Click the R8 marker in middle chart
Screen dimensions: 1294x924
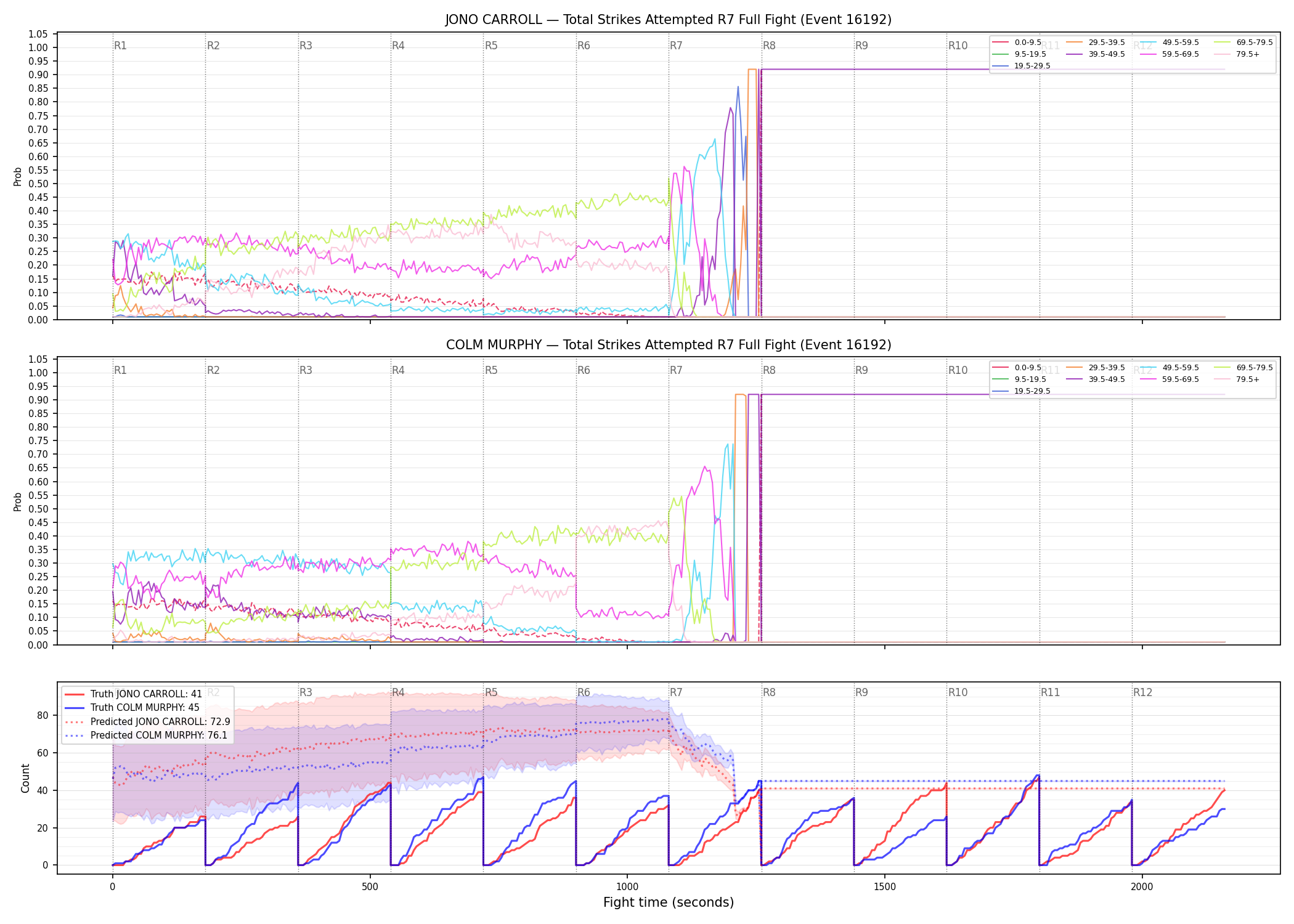pos(769,370)
